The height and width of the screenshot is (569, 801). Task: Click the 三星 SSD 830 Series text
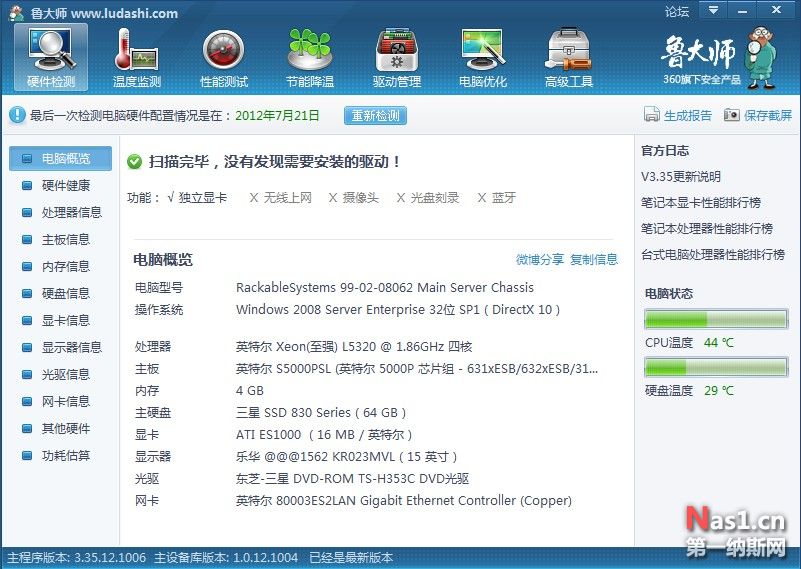[321, 413]
